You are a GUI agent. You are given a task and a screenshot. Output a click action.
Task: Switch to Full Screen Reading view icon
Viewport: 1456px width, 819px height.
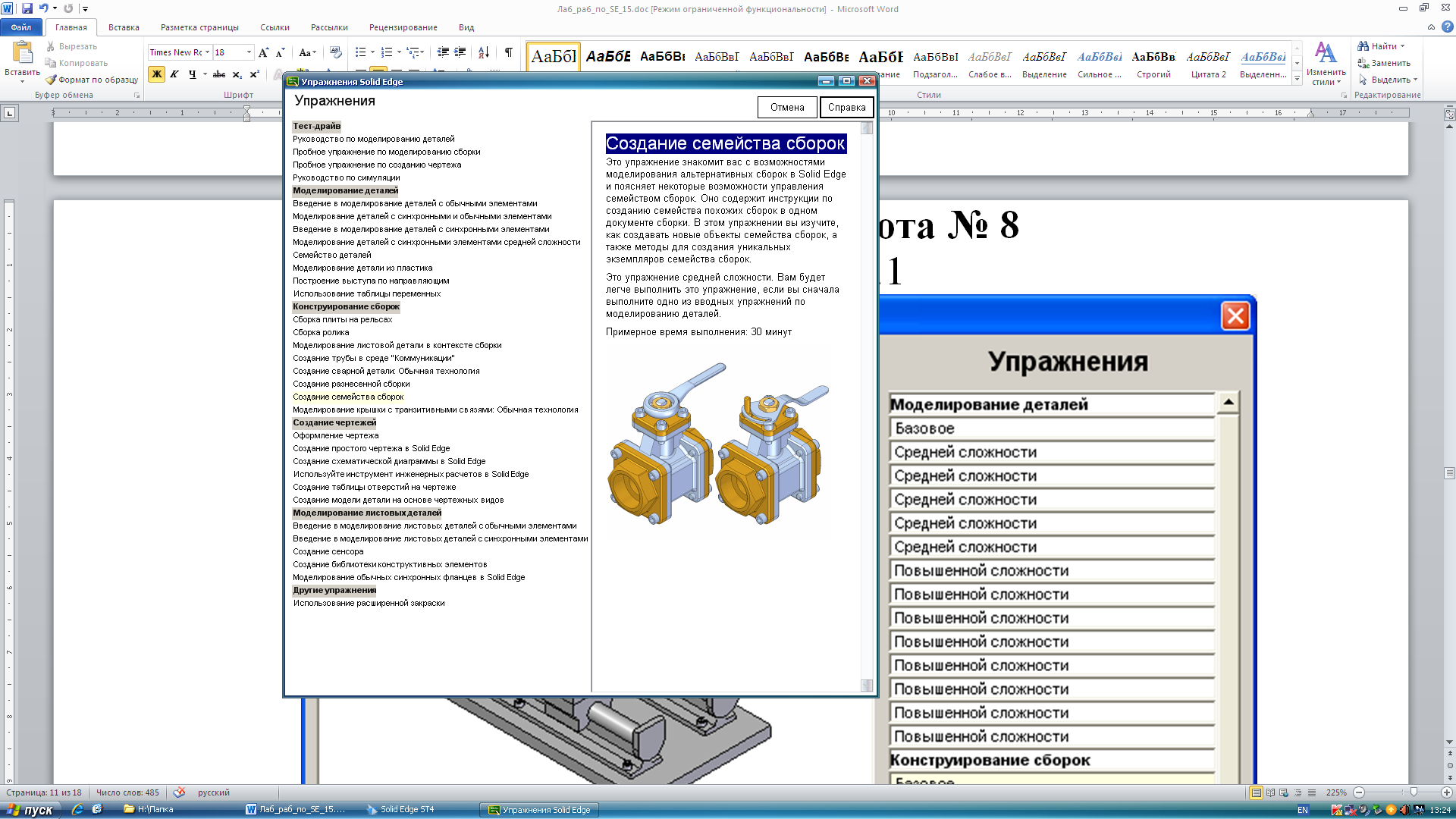(1270, 792)
